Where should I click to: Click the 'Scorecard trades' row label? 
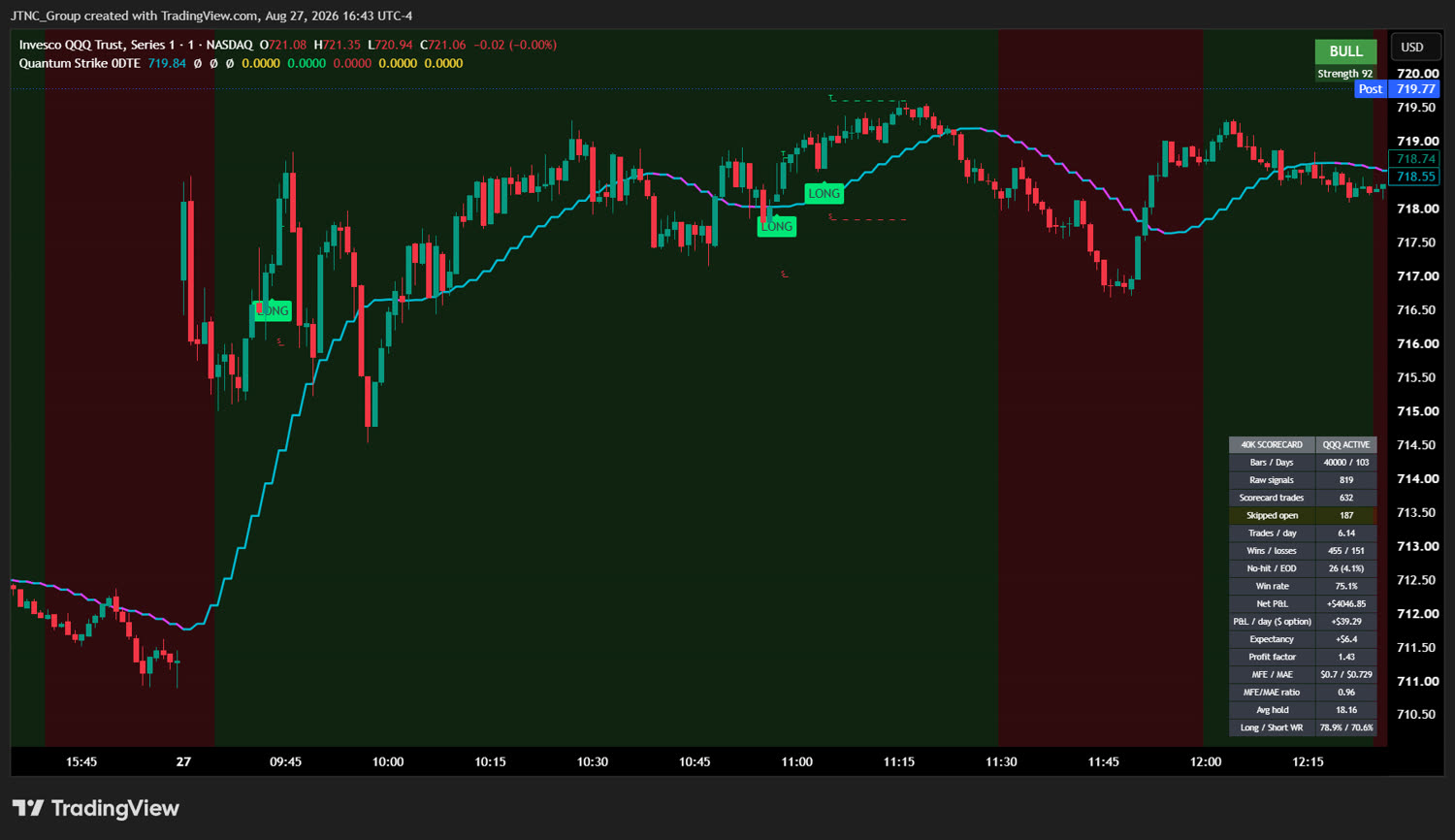(x=1272, y=498)
